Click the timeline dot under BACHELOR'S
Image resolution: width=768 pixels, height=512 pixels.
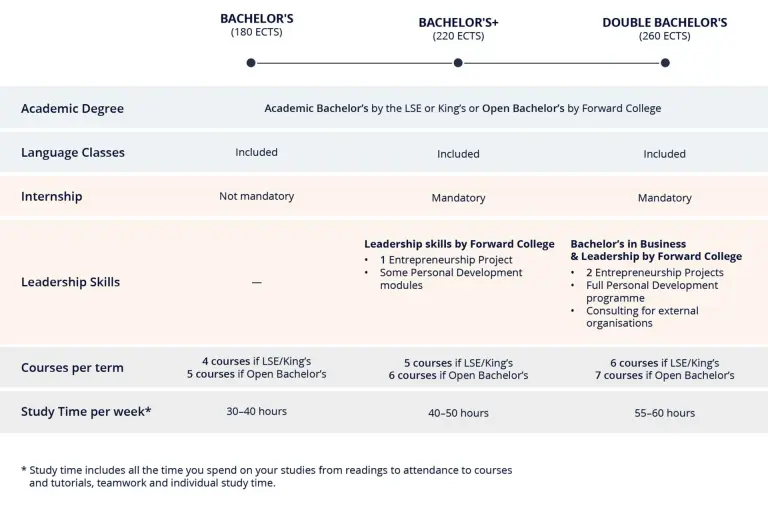tap(251, 63)
